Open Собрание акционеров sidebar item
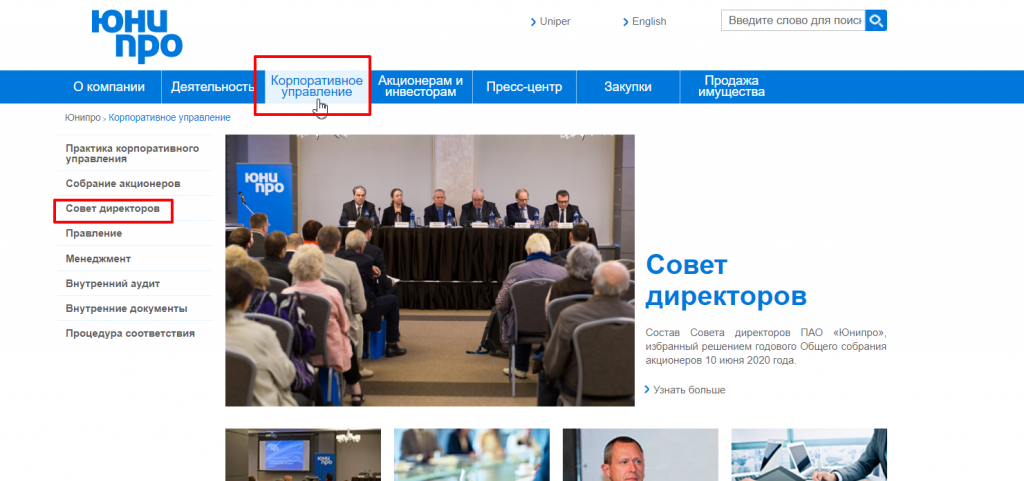1024x481 pixels. (x=122, y=184)
